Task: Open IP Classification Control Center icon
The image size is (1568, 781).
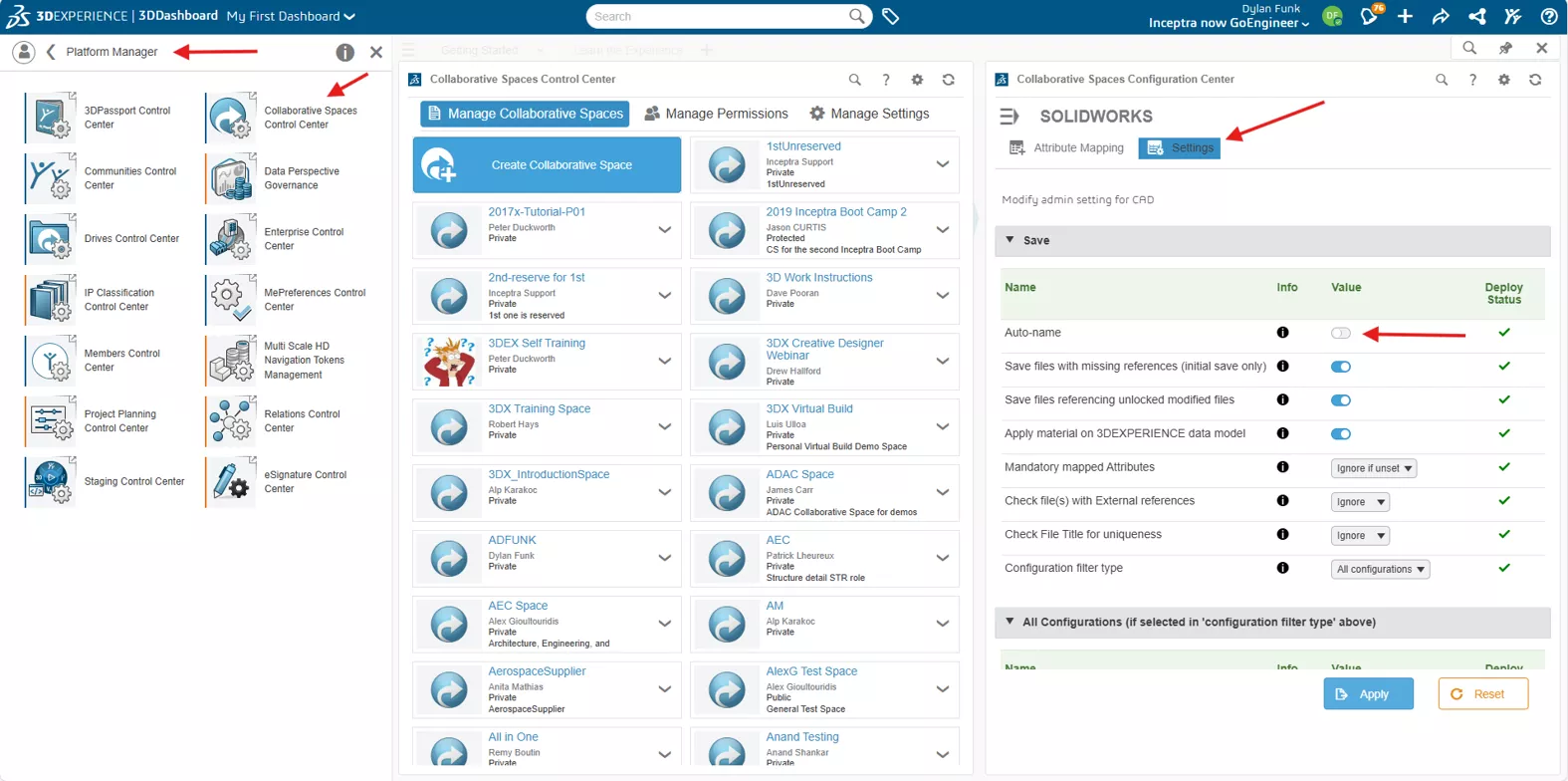Action: point(50,300)
